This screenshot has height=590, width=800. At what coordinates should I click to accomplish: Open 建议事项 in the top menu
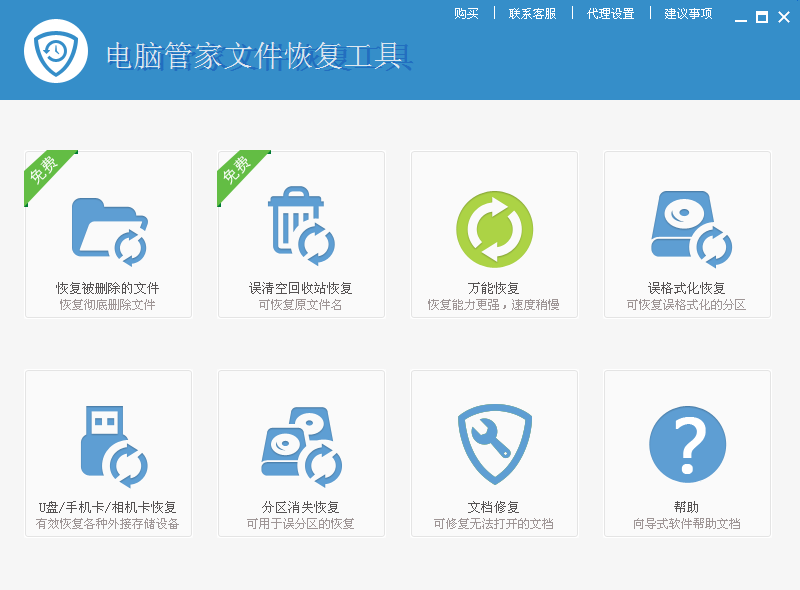(x=688, y=13)
